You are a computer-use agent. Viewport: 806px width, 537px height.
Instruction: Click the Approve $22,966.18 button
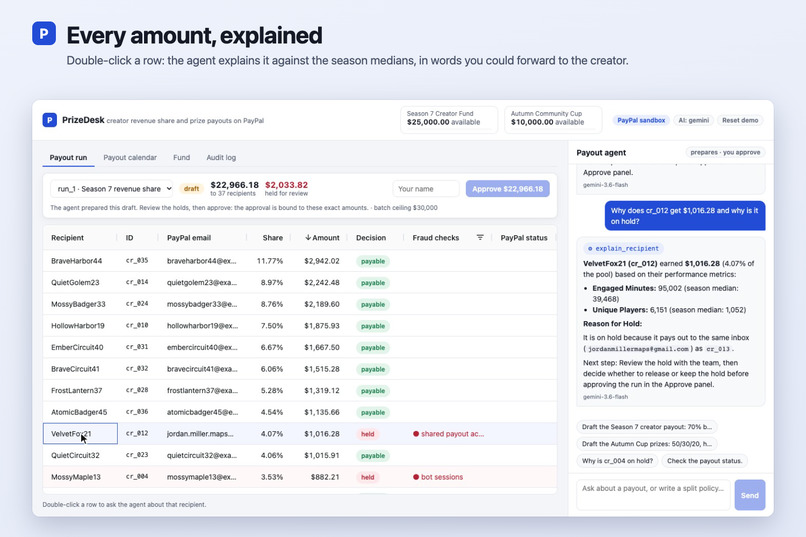507,189
